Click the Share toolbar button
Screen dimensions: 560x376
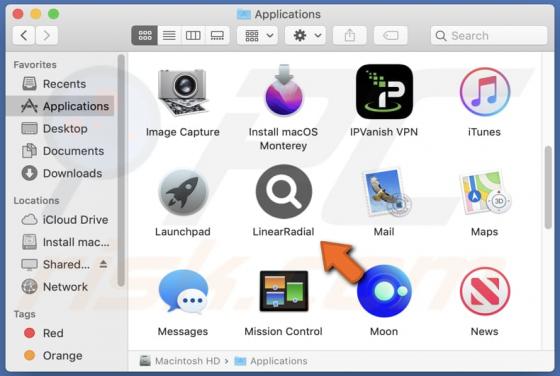pos(350,35)
